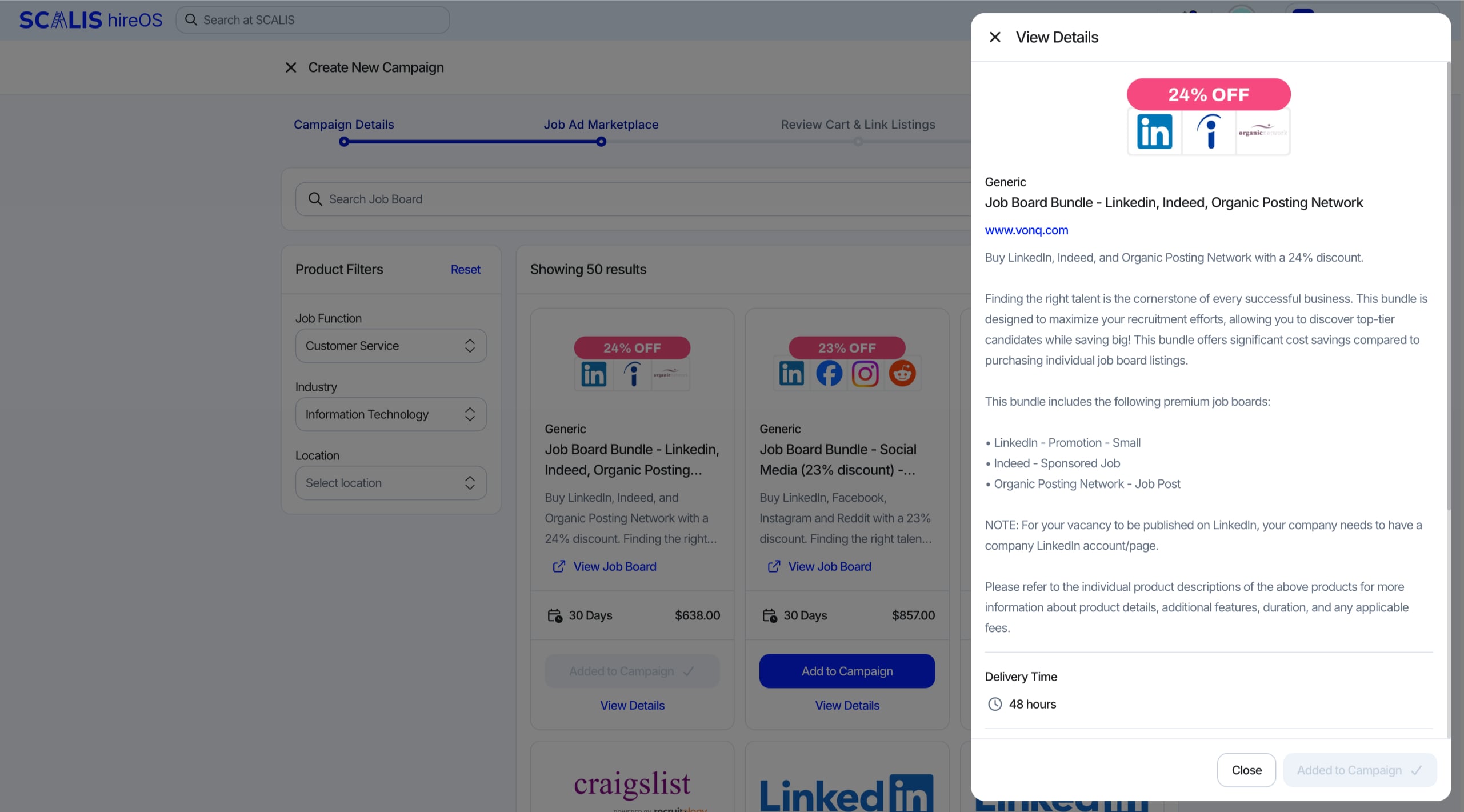Screen dimensions: 1464x812
Task: Click the Indeed logo in the View Details bundle image
Action: pos(1209,131)
